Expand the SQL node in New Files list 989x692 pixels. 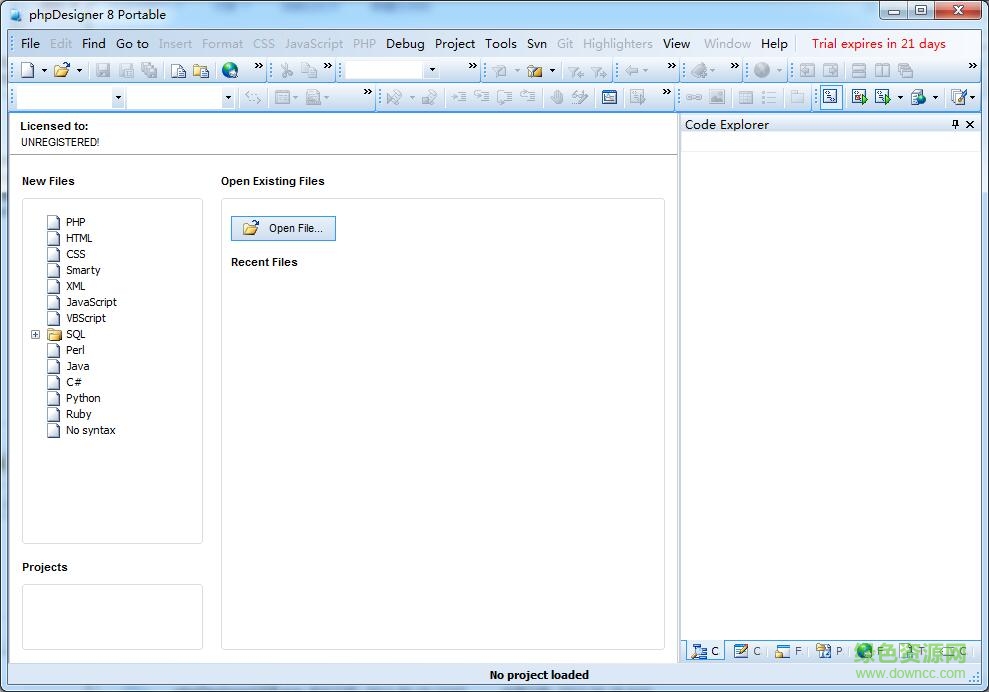(x=36, y=334)
